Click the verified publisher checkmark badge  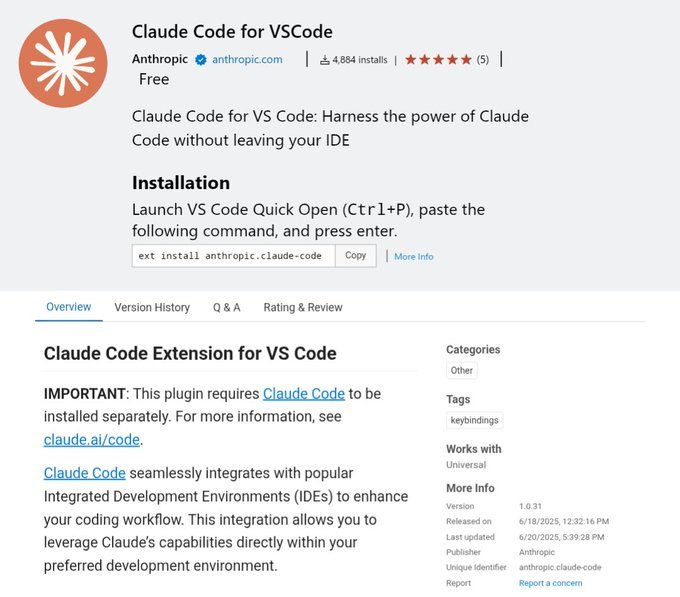(x=200, y=60)
